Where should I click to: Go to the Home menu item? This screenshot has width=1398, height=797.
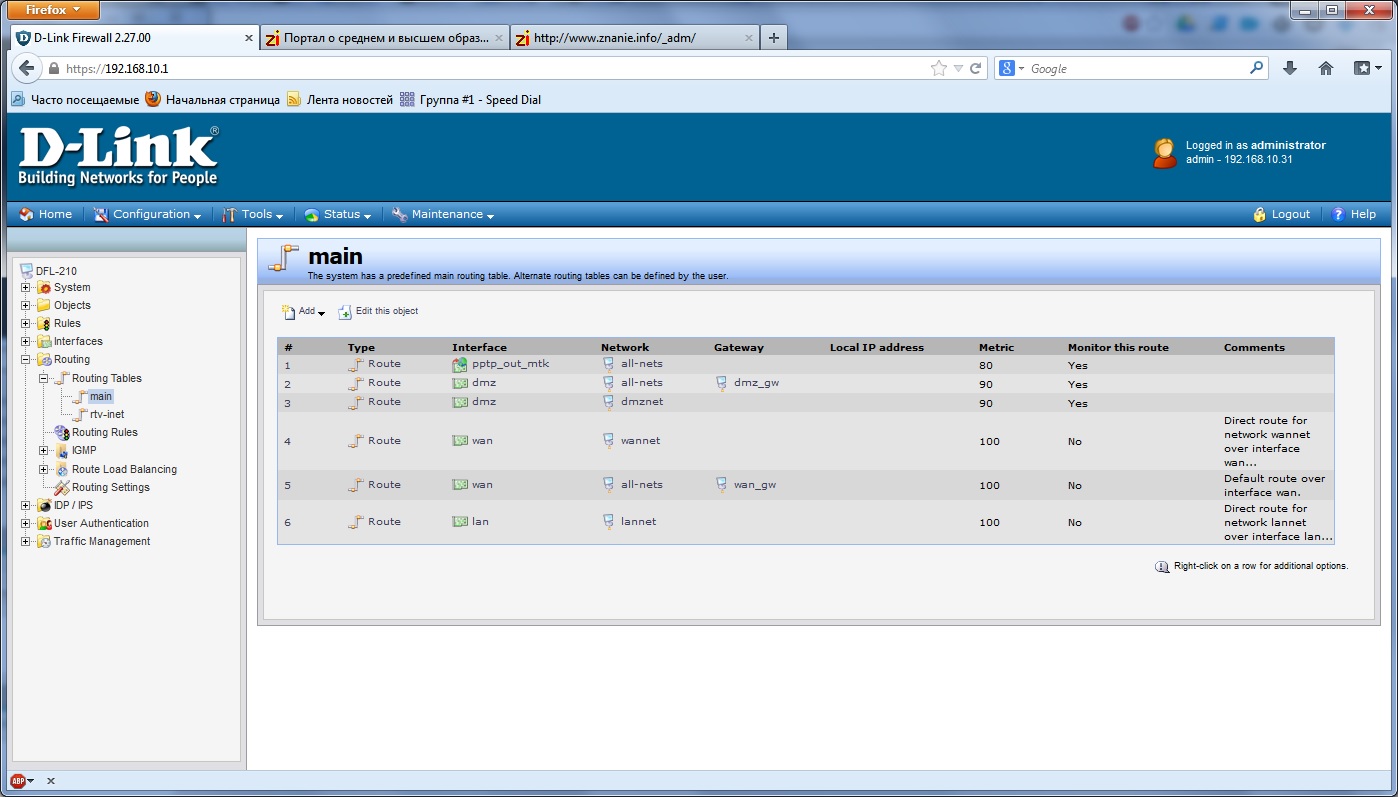pyautogui.click(x=46, y=214)
